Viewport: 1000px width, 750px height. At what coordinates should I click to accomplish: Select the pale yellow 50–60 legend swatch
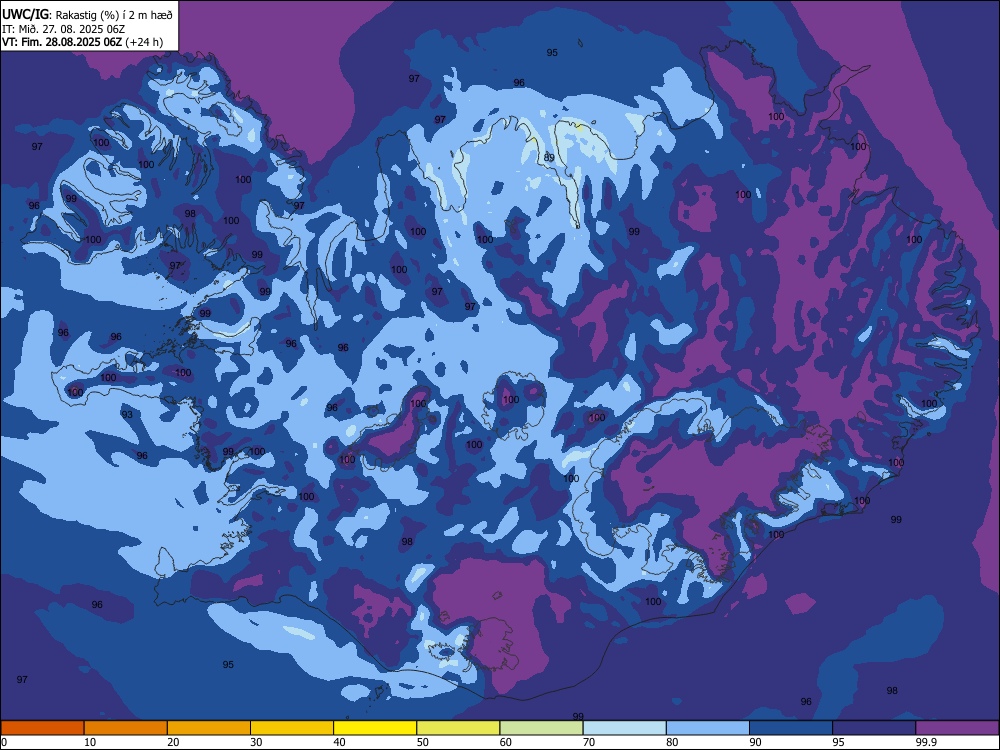(458, 728)
